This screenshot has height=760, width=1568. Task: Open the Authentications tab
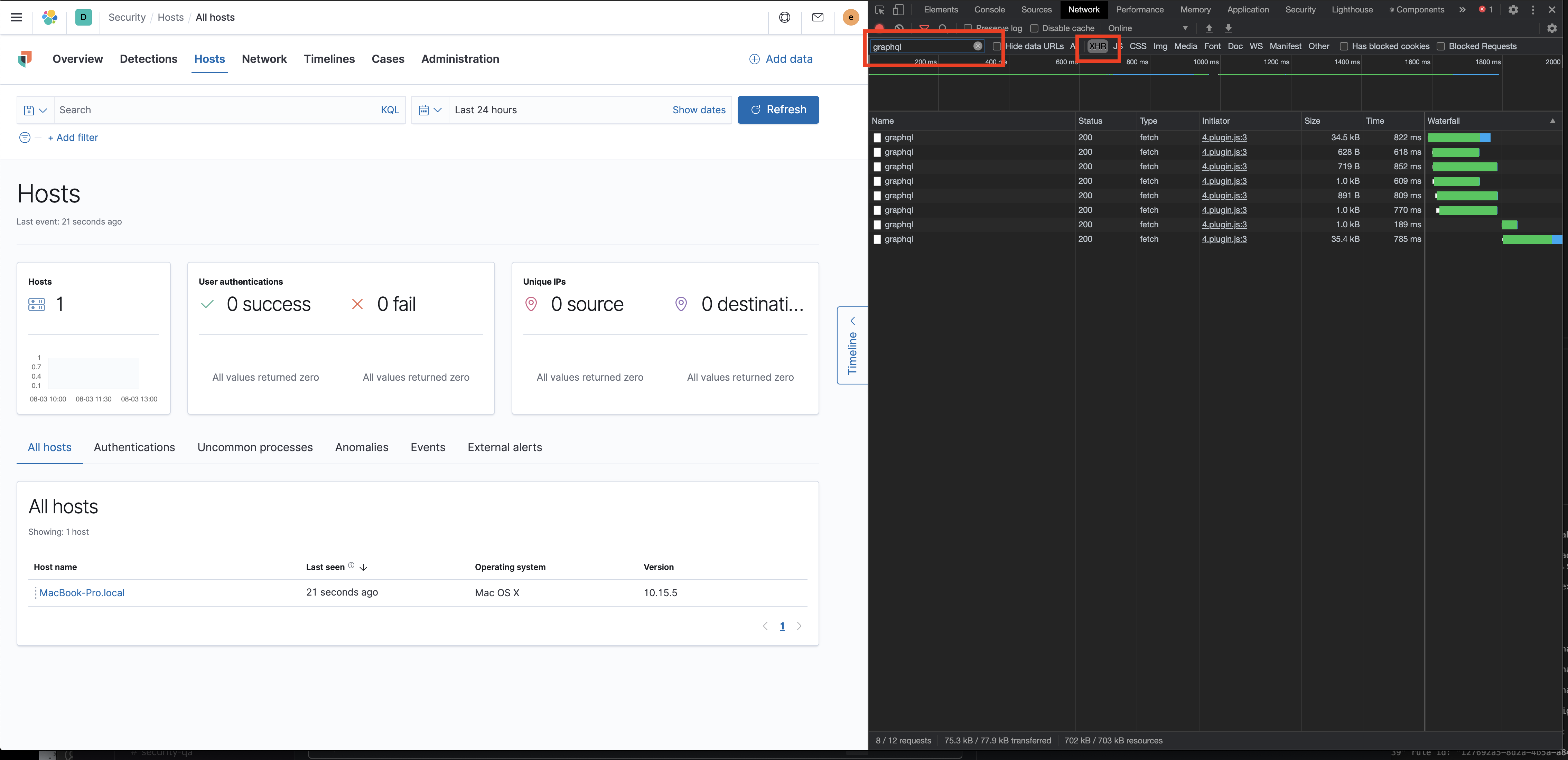pos(134,447)
